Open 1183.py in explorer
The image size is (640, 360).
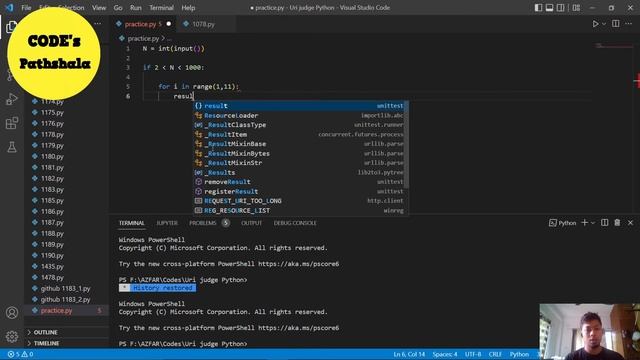(x=52, y=189)
